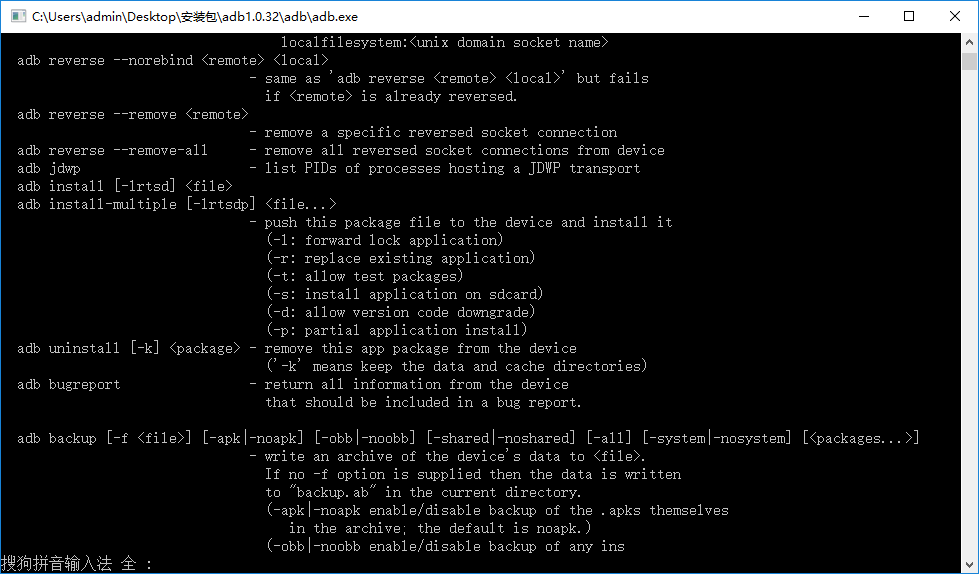The width and height of the screenshot is (979, 574).
Task: Maximize the adb.exe console window
Action: pos(909,16)
